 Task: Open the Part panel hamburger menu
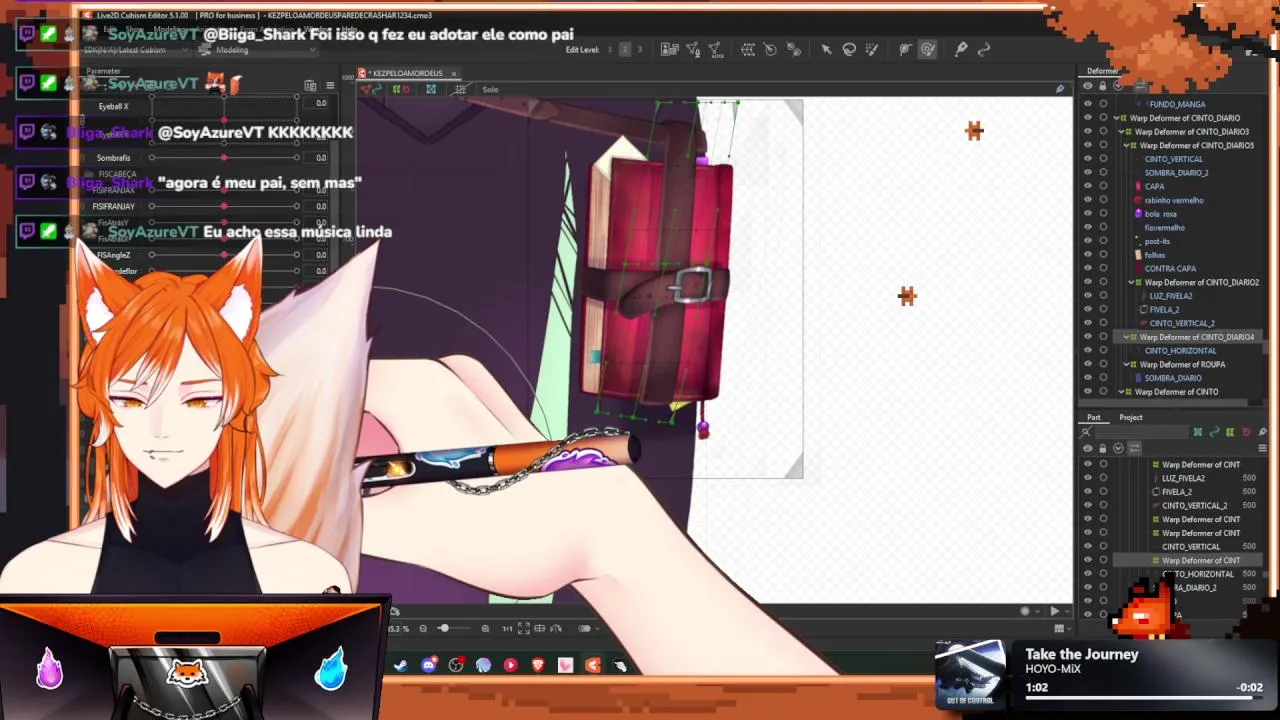coord(1262,448)
